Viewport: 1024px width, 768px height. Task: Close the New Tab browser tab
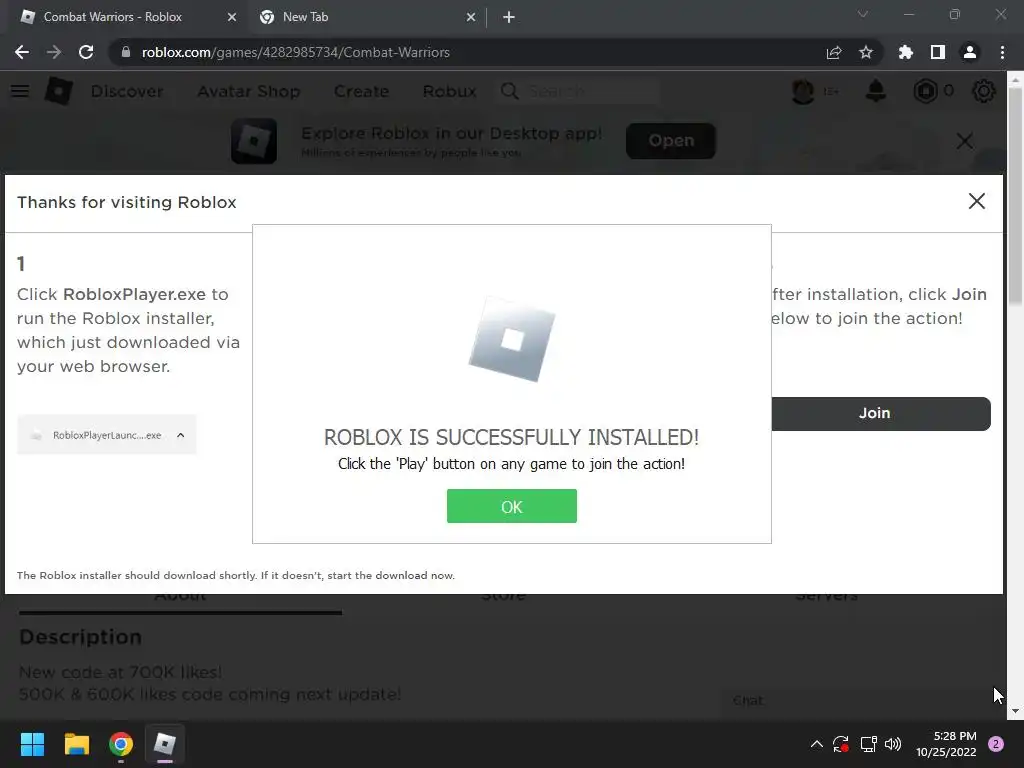[471, 17]
